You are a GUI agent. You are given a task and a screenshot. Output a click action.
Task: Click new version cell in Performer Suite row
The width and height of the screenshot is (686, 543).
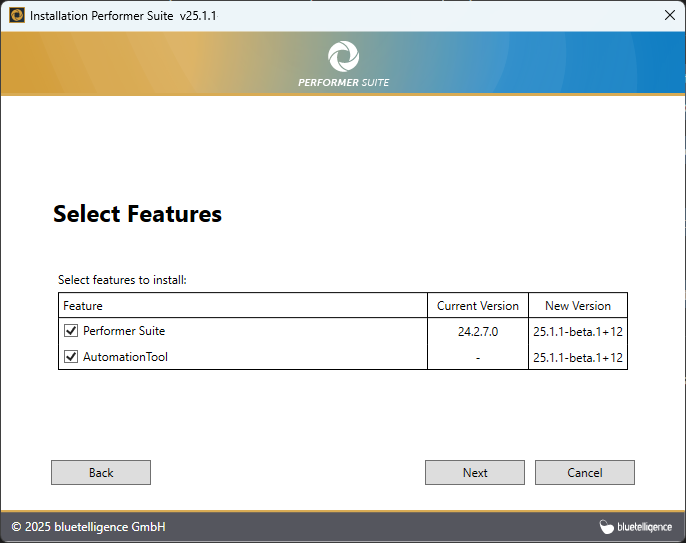(578, 331)
